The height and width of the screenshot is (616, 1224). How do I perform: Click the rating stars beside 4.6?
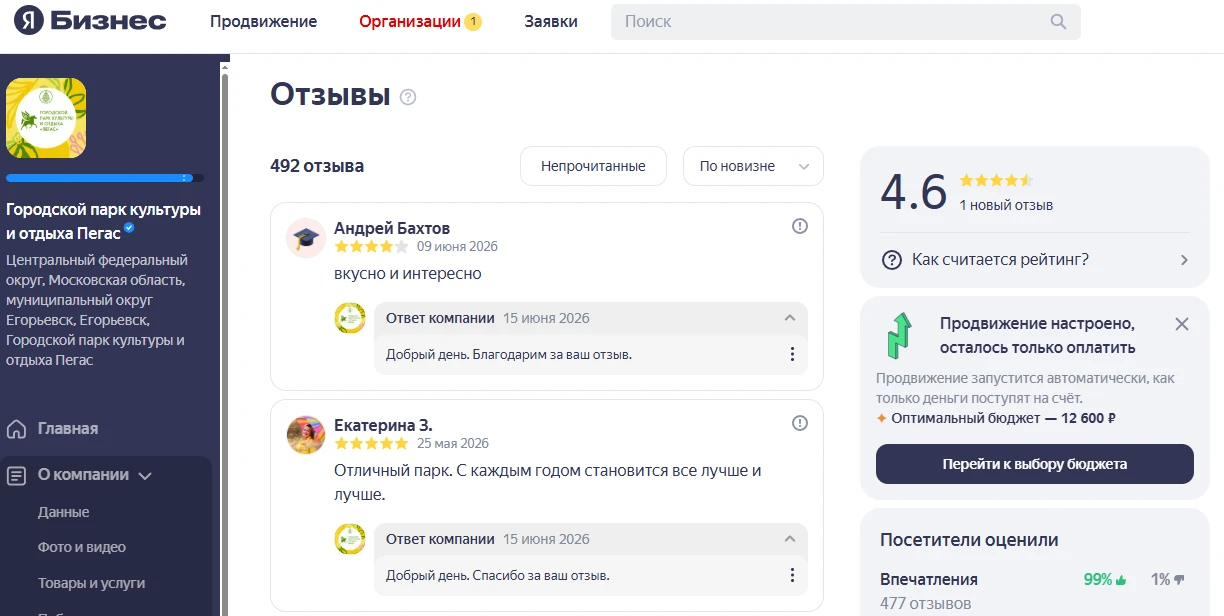(x=996, y=181)
